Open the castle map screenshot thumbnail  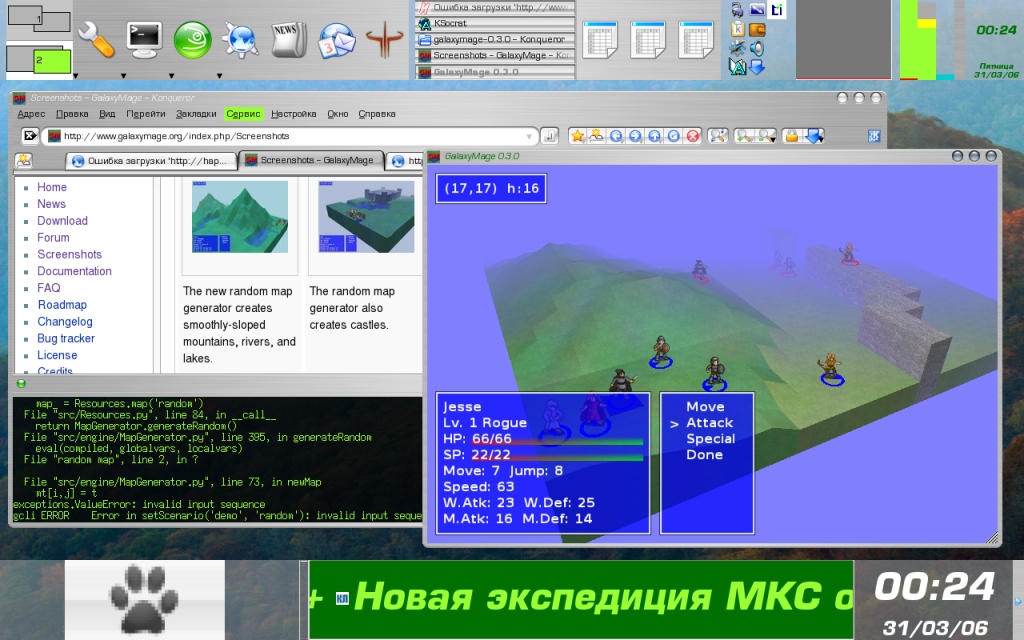366,217
